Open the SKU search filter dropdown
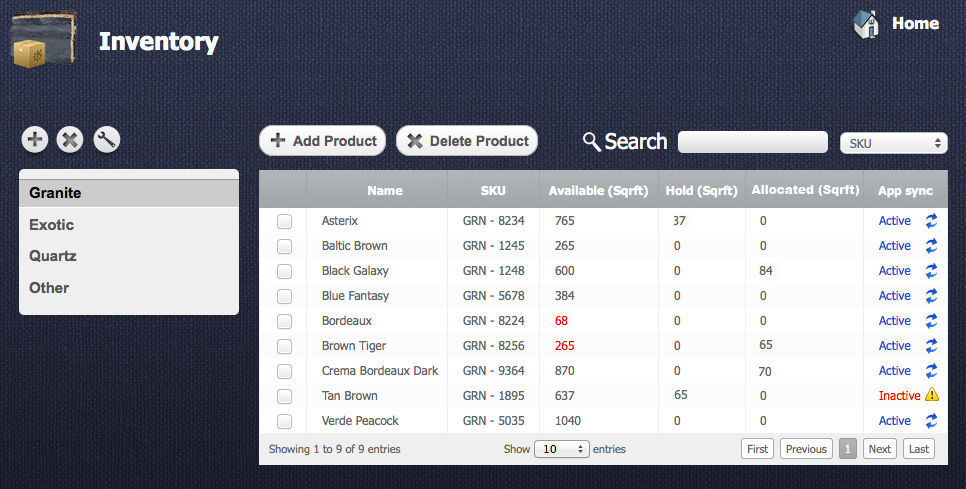This screenshot has height=489, width=966. coord(893,143)
